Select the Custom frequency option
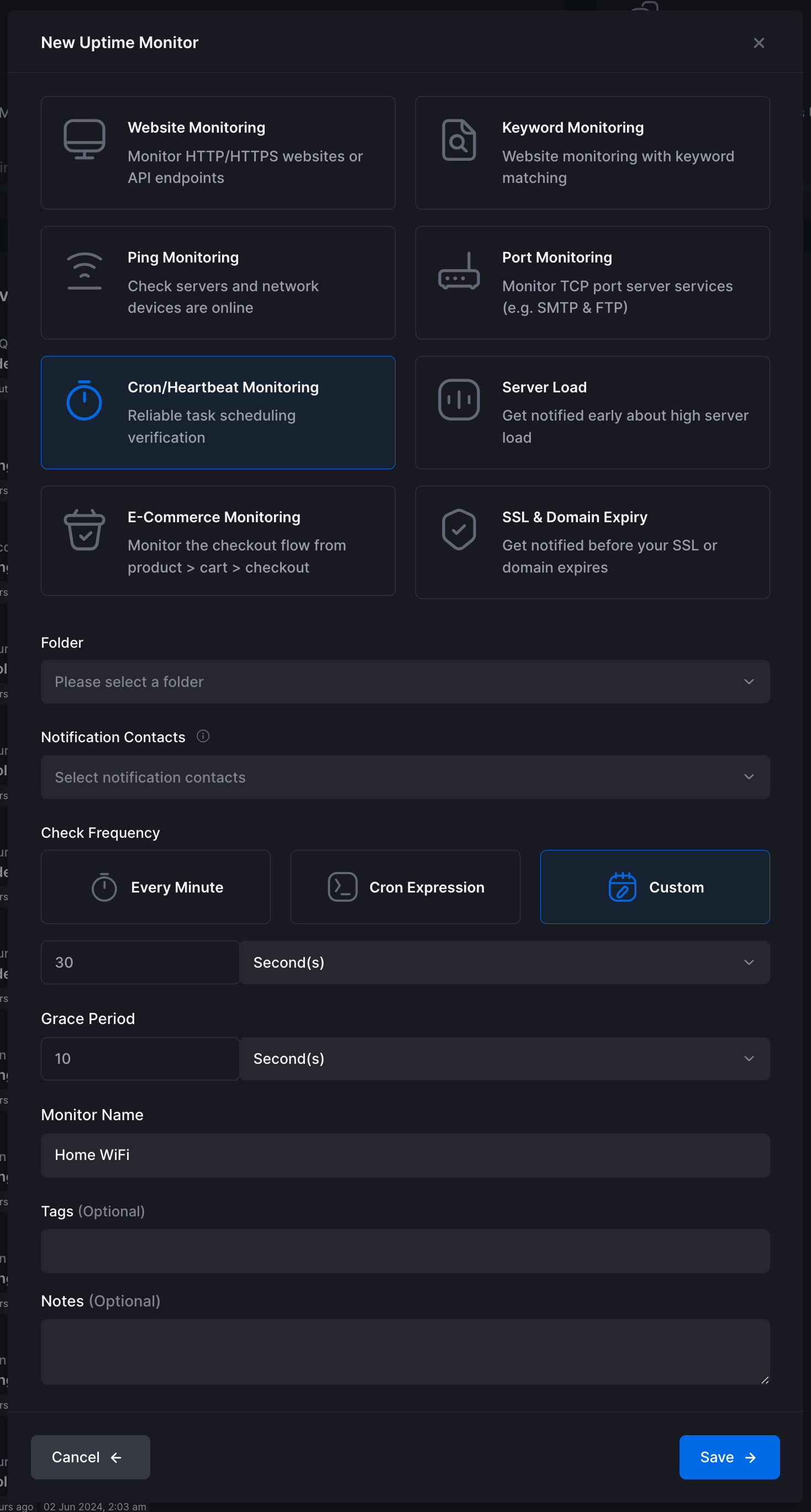The image size is (811, 1512). pyautogui.click(x=654, y=887)
